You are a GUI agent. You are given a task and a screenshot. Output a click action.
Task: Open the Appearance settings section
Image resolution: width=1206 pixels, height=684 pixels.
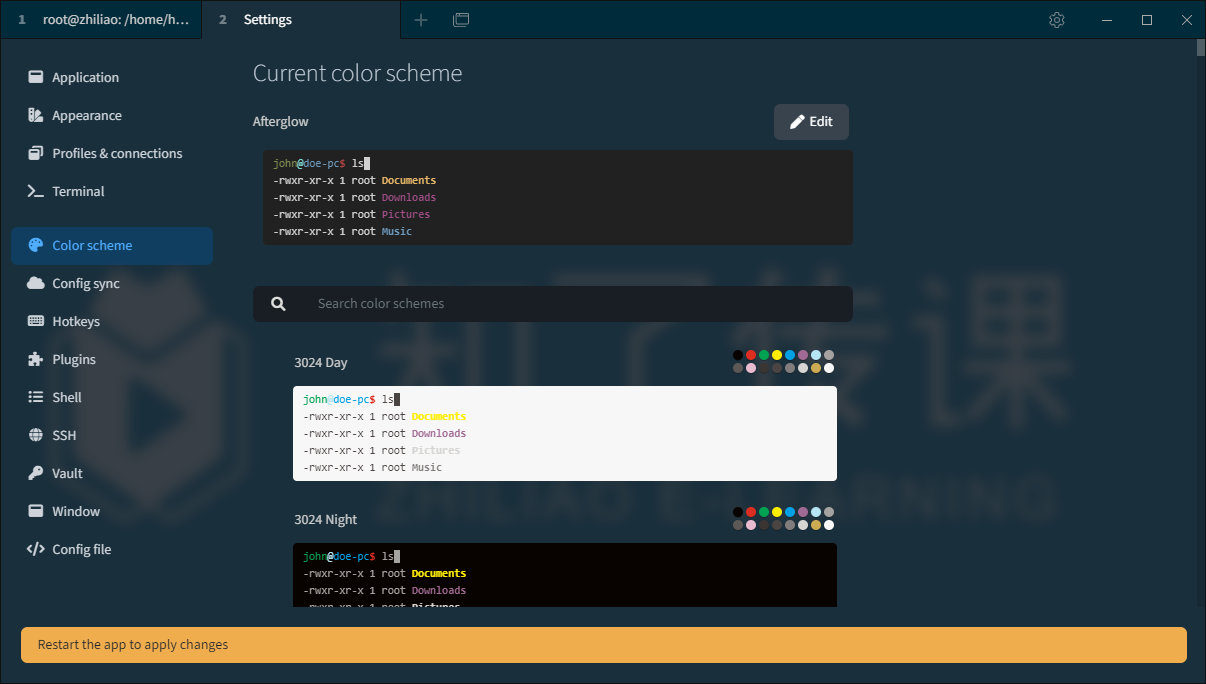[87, 115]
